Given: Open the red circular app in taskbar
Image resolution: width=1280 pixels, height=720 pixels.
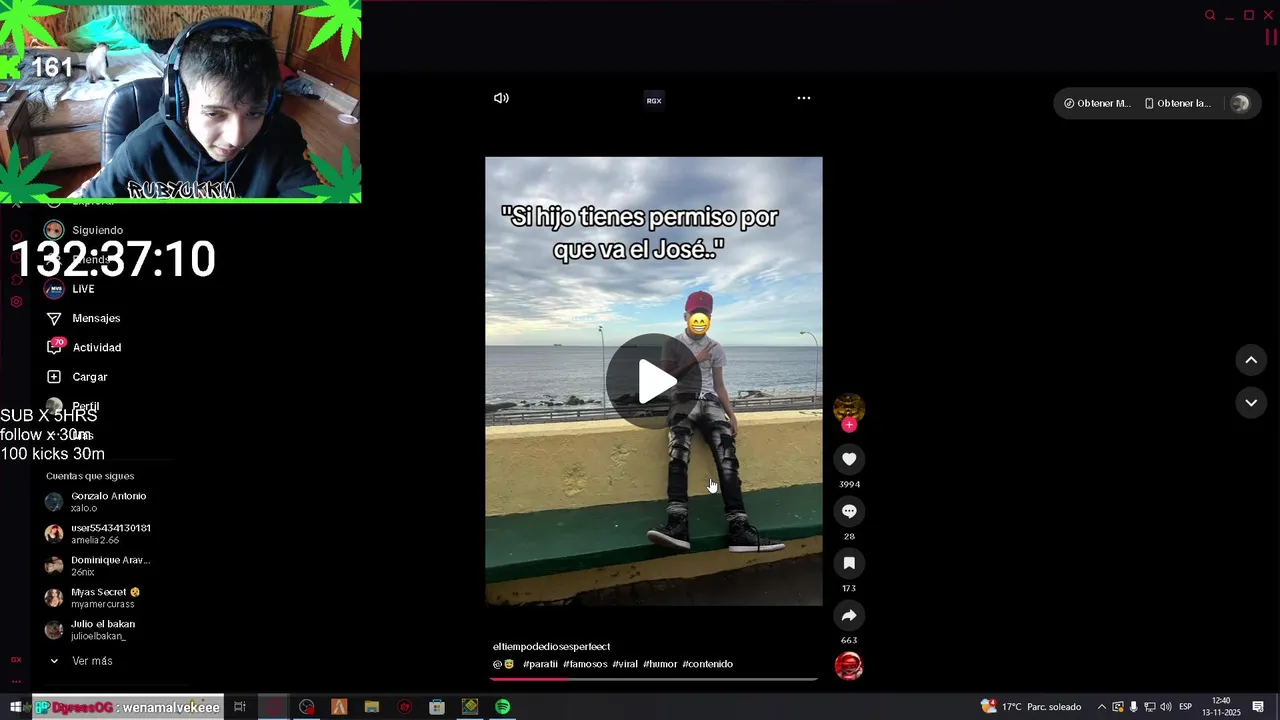Looking at the screenshot, I should pos(404,707).
